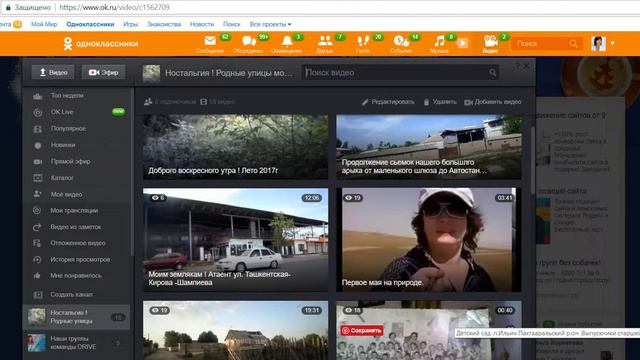Expand the Все проекты dropdown
This screenshot has width=640, height=360.
(271, 24)
